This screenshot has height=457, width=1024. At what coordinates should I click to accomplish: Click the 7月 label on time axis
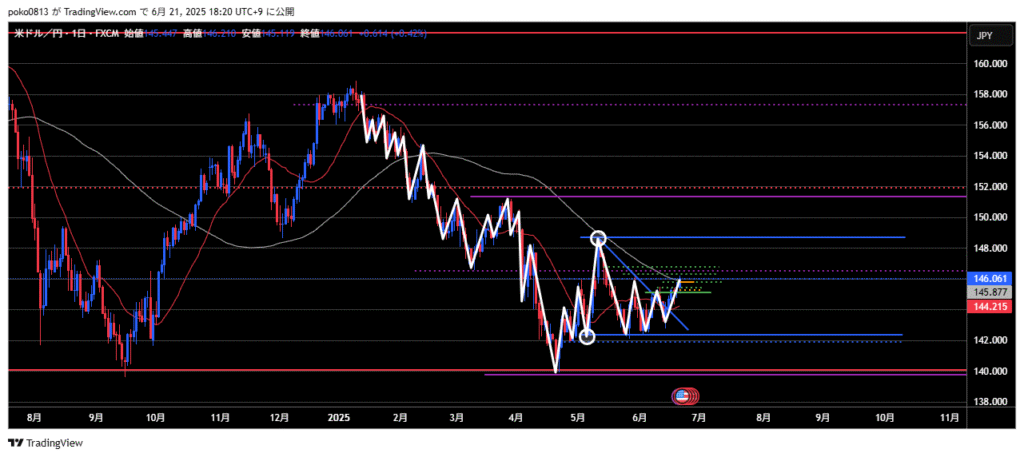click(x=699, y=416)
